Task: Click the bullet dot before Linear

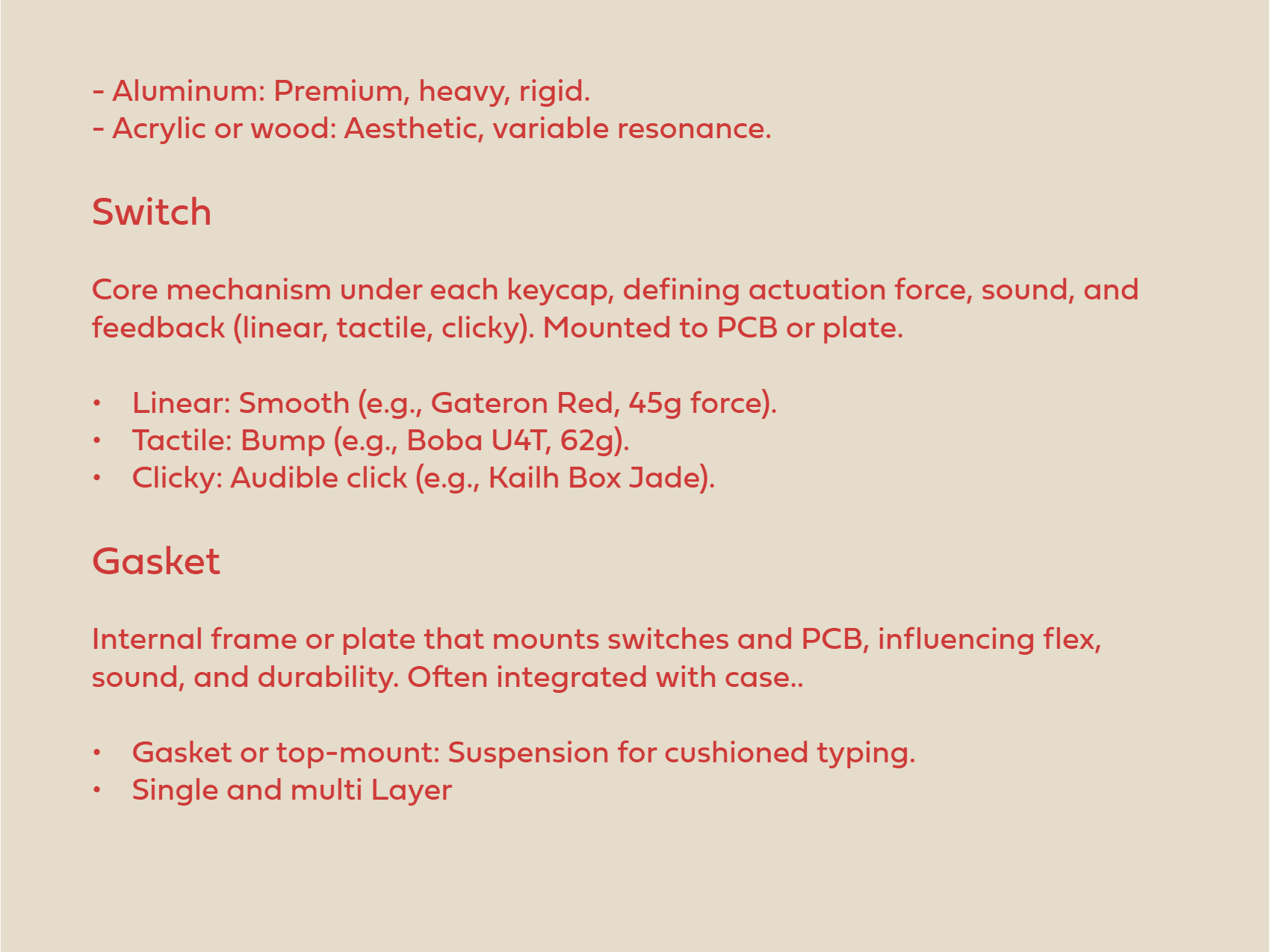Action: (x=96, y=403)
